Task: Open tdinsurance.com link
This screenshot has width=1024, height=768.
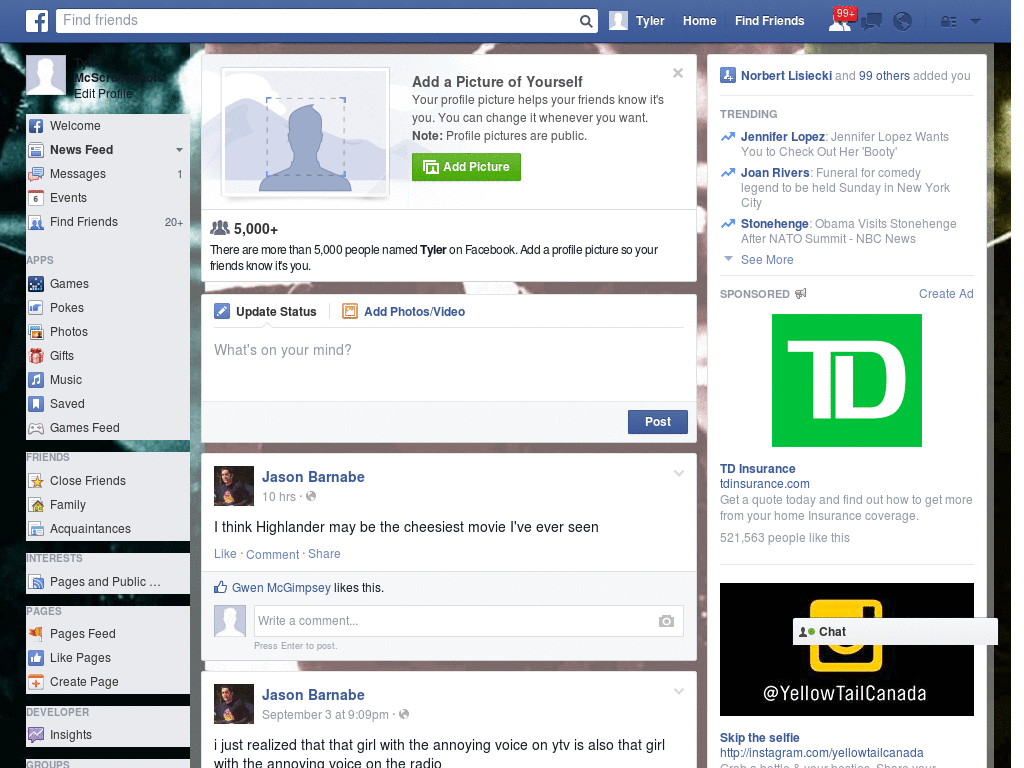Action: click(765, 484)
